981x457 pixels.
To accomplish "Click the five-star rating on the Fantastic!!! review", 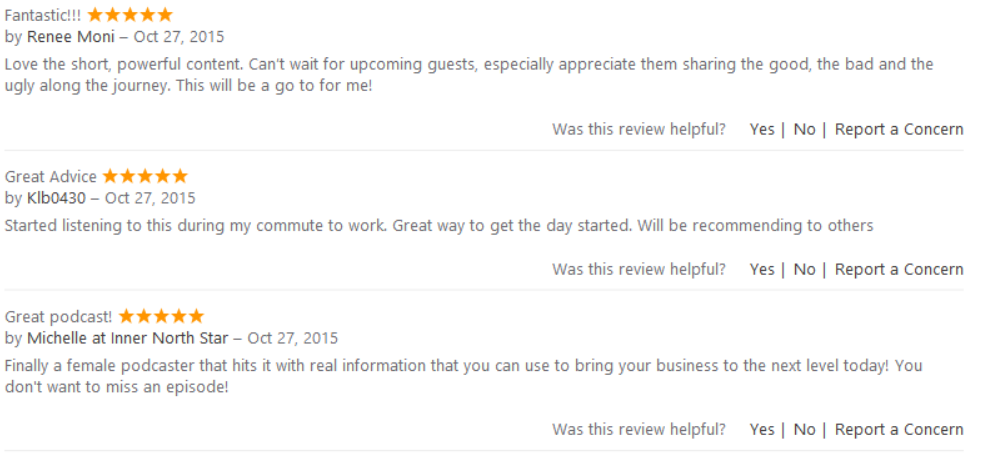I will pos(129,15).
